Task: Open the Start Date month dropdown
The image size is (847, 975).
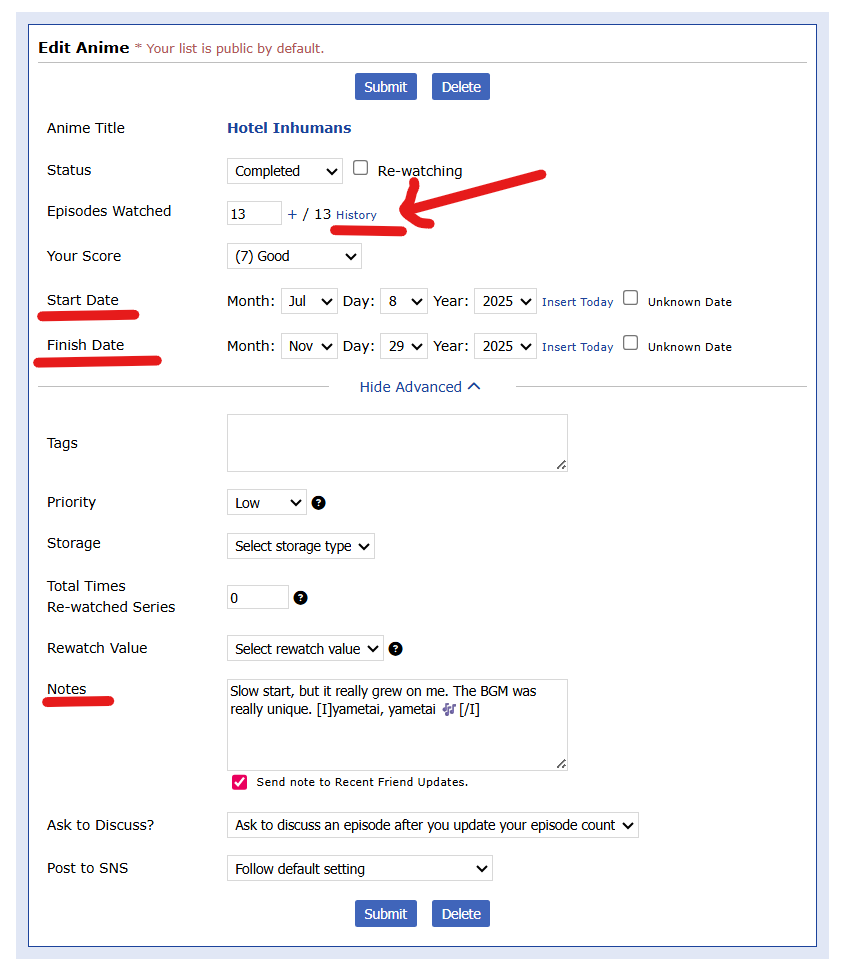Action: (x=309, y=301)
